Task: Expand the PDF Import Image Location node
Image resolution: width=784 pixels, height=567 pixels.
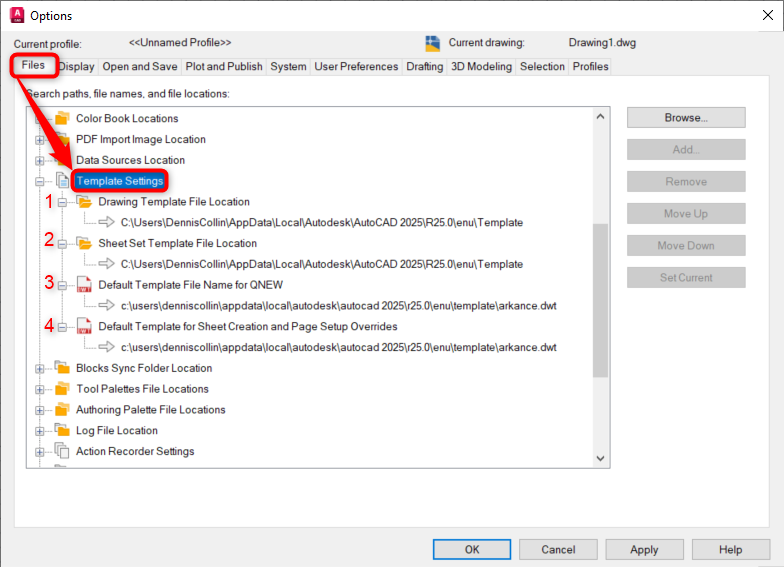Action: (x=40, y=140)
